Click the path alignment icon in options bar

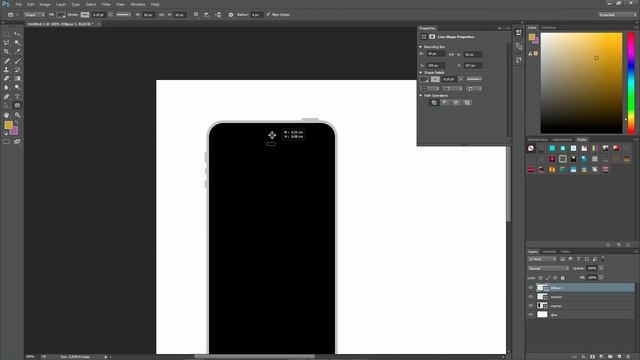[x=207, y=15]
